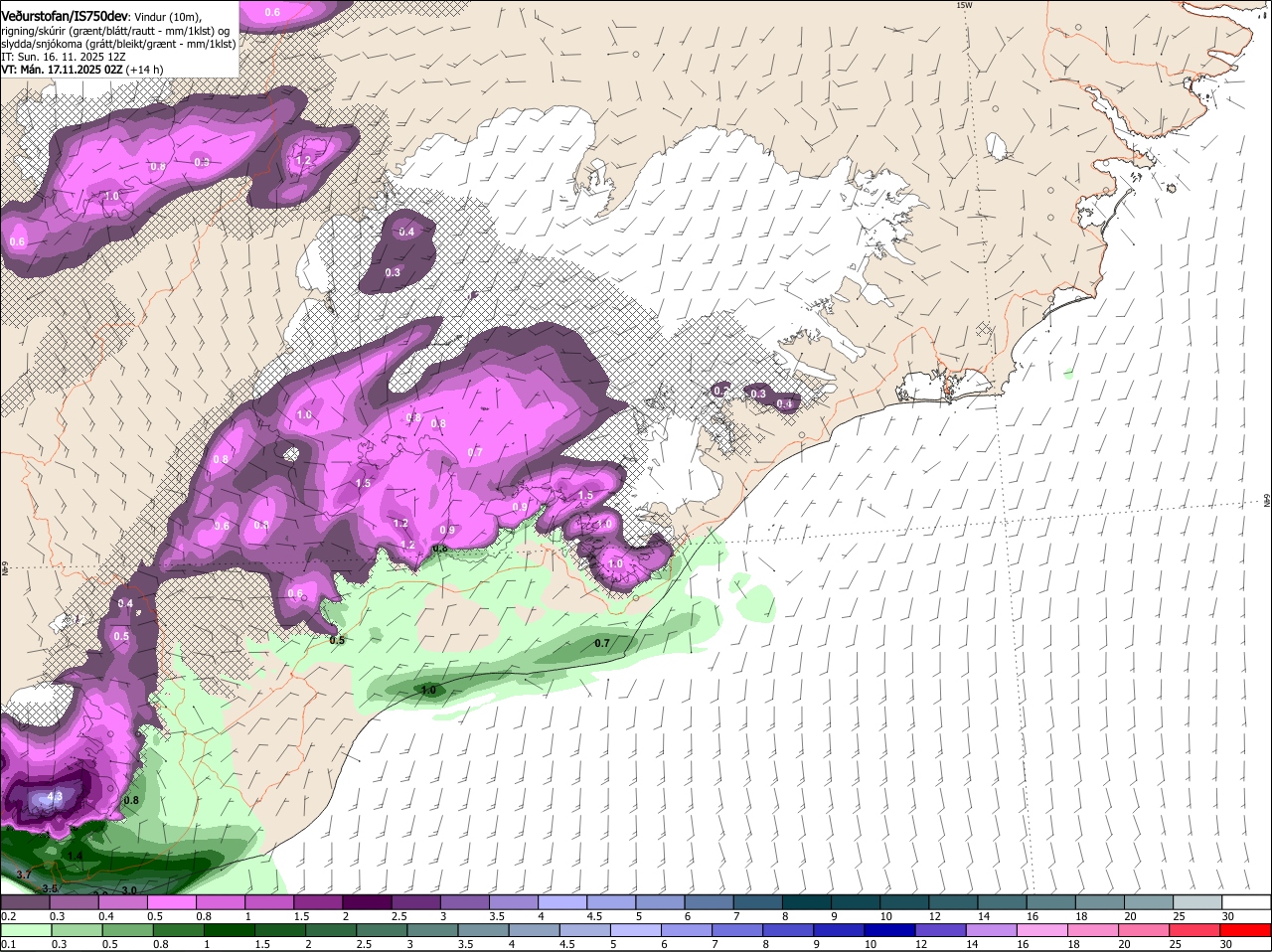Click the upper legend swatch between 0.2 and 0.3
The image size is (1272, 952).
[25, 902]
